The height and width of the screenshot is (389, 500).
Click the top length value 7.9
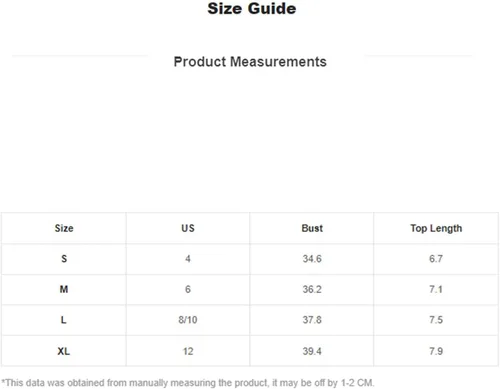436,351
